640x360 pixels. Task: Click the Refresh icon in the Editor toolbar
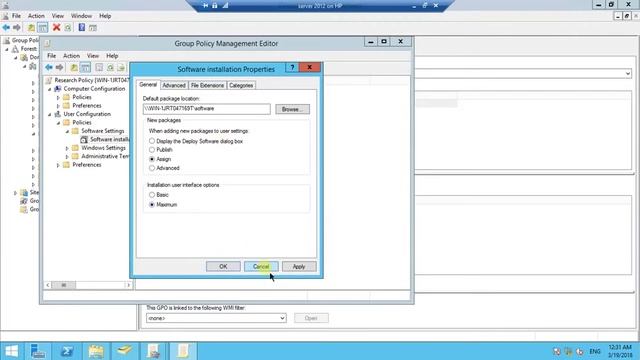(x=110, y=67)
